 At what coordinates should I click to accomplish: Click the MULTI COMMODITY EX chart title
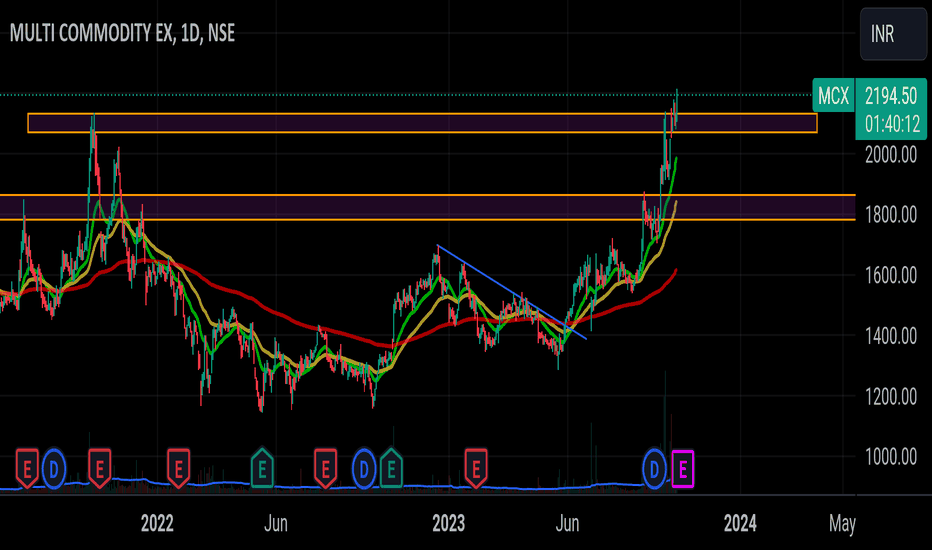tap(122, 33)
